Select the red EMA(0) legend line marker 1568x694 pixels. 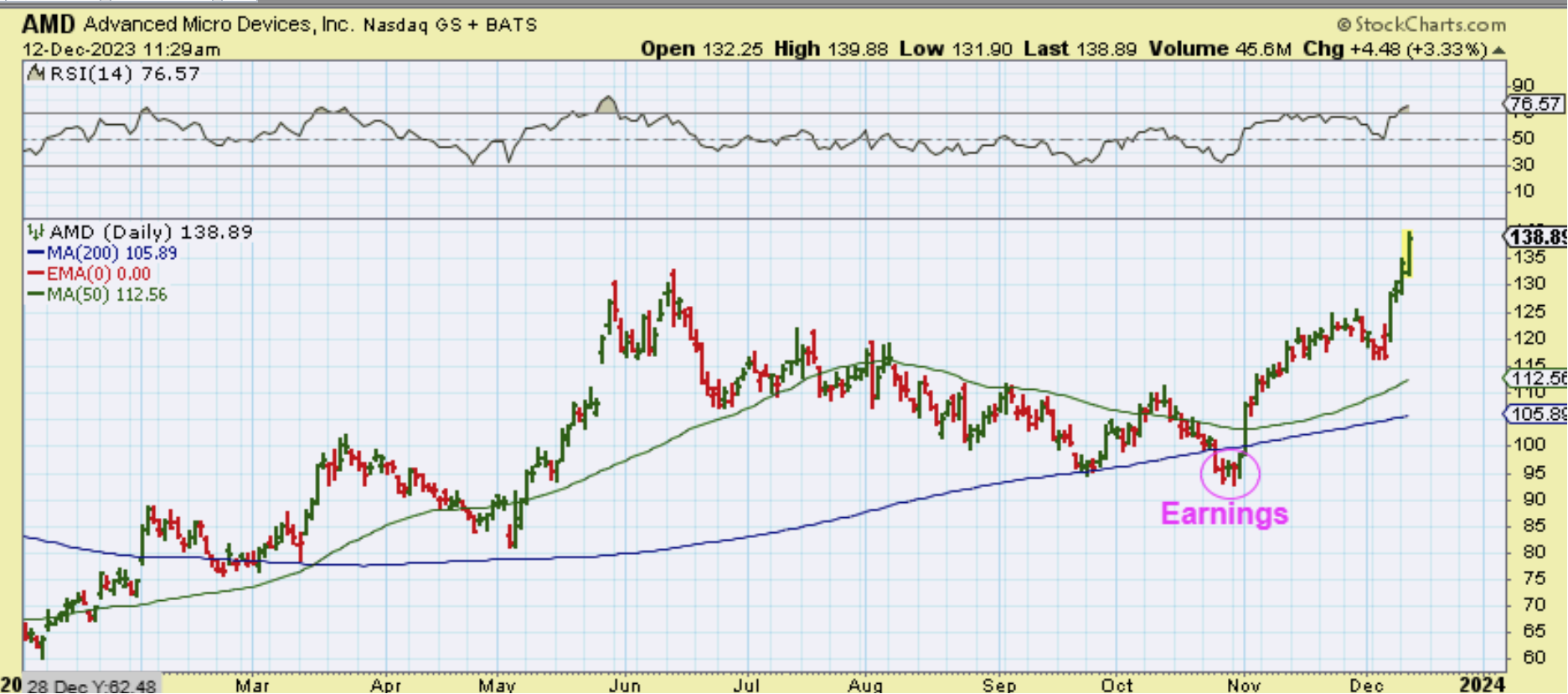(x=36, y=274)
